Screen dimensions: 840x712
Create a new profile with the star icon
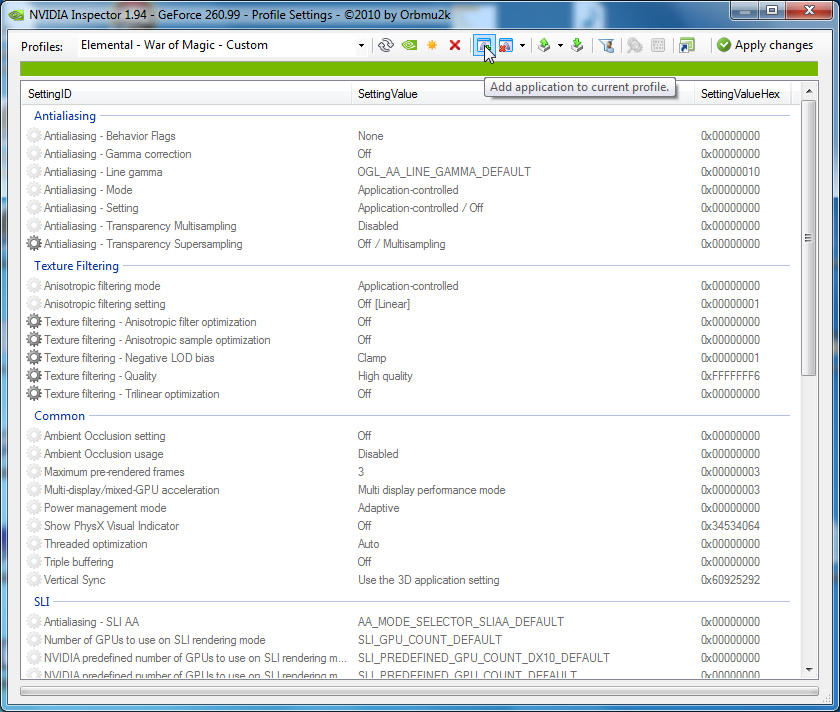432,45
